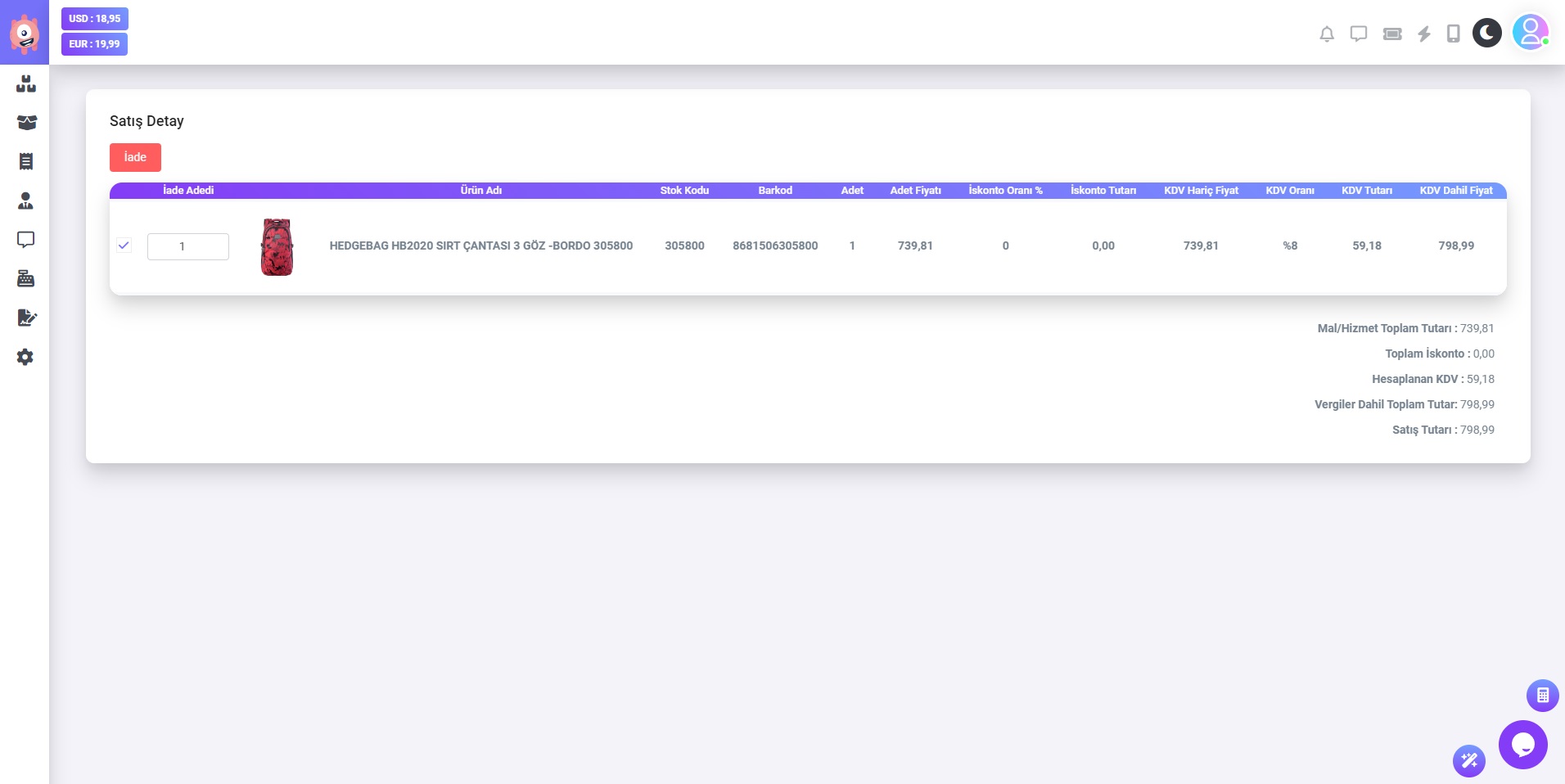Click the lightning bolt quick actions icon
The image size is (1565, 784).
pos(1424,34)
